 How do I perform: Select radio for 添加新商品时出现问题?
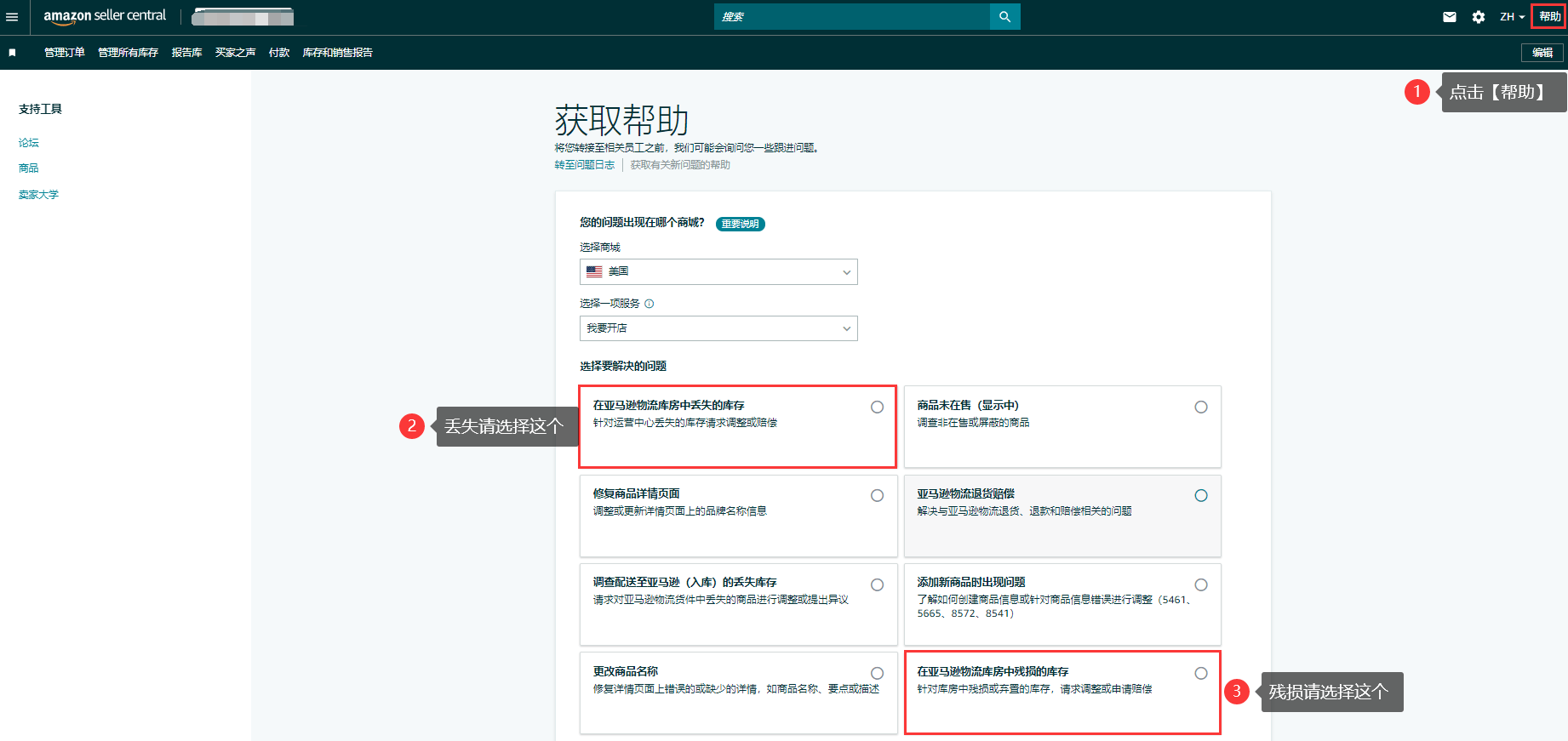click(x=1201, y=585)
